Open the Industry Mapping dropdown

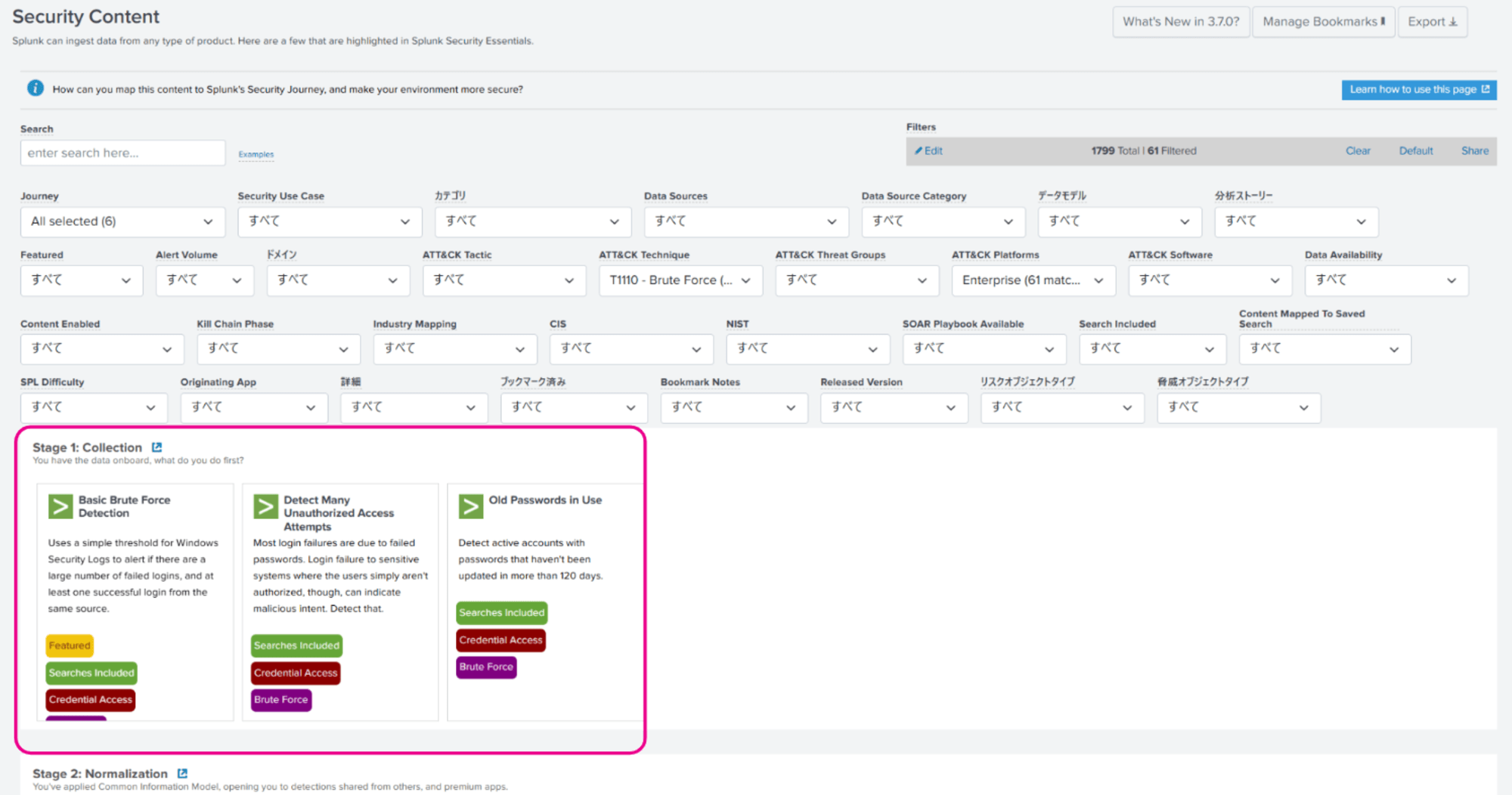tap(455, 348)
